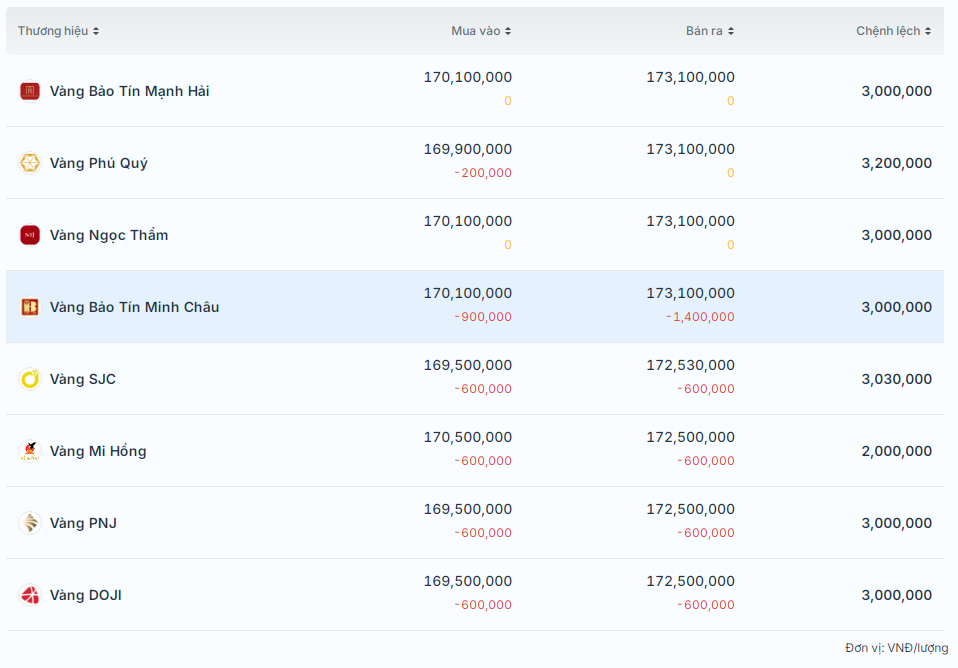958x668 pixels.
Task: Click the Mi Hồng brand logo icon
Action: (30, 451)
